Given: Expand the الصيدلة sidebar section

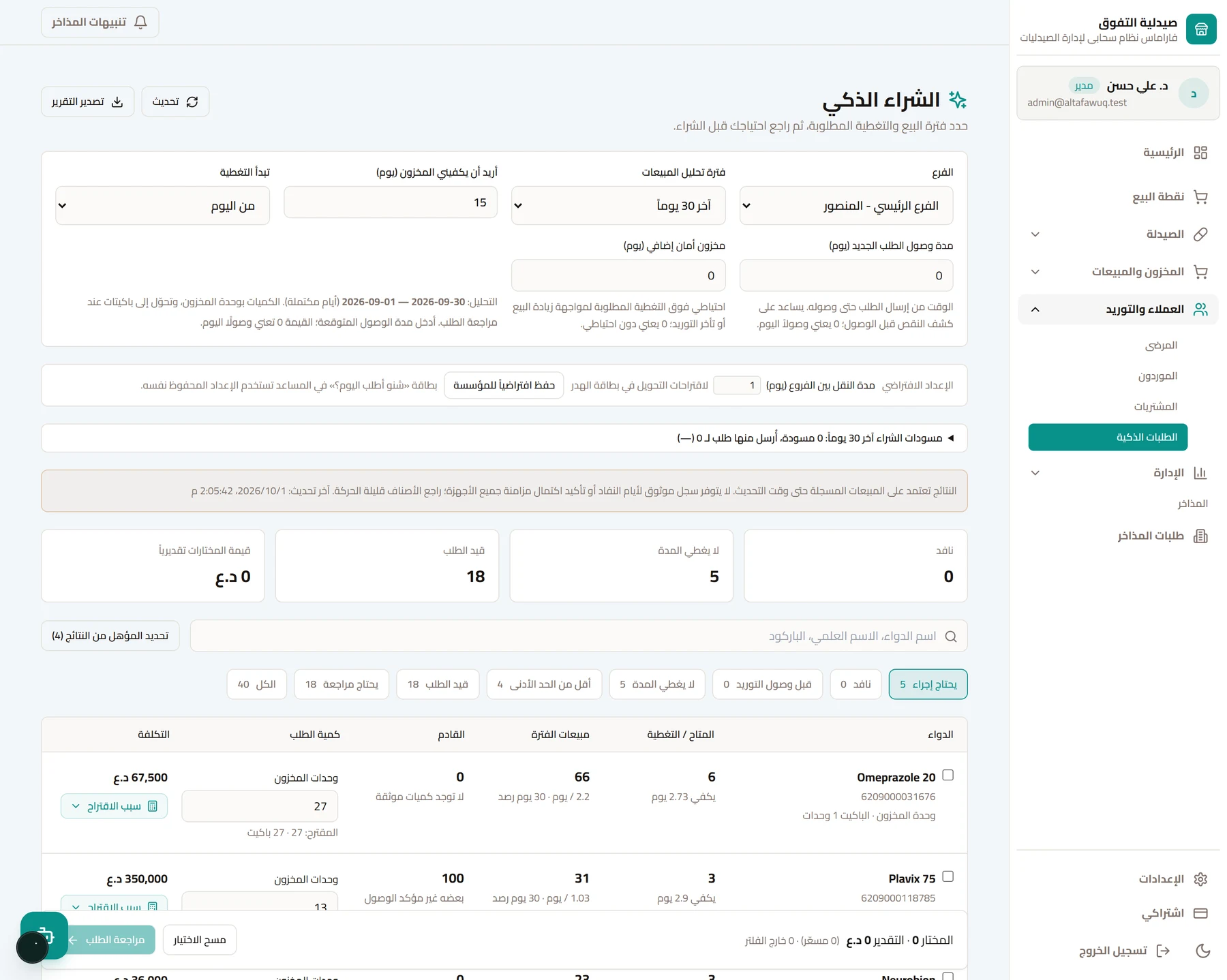Looking at the screenshot, I should click(1035, 234).
